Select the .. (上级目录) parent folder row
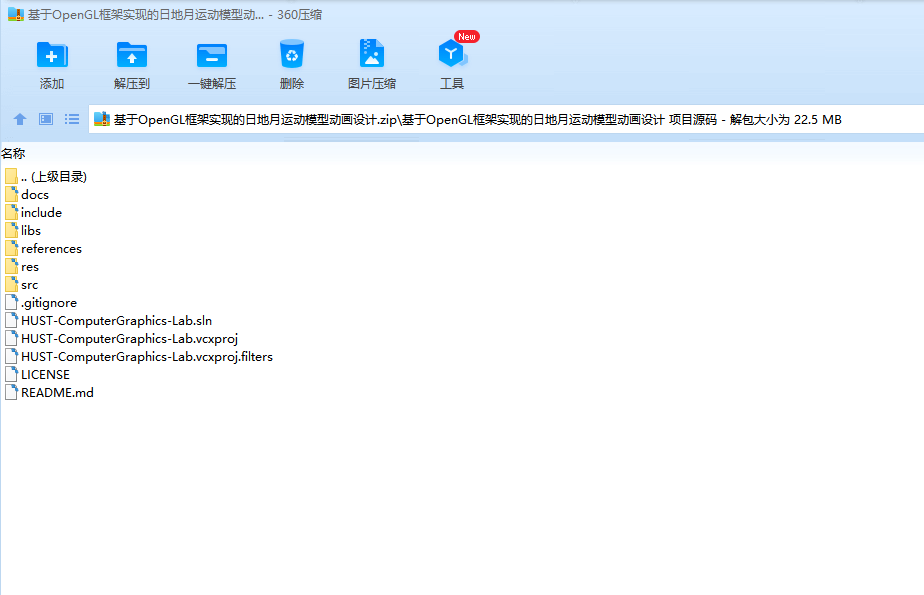Image resolution: width=924 pixels, height=595 pixels. coord(46,176)
